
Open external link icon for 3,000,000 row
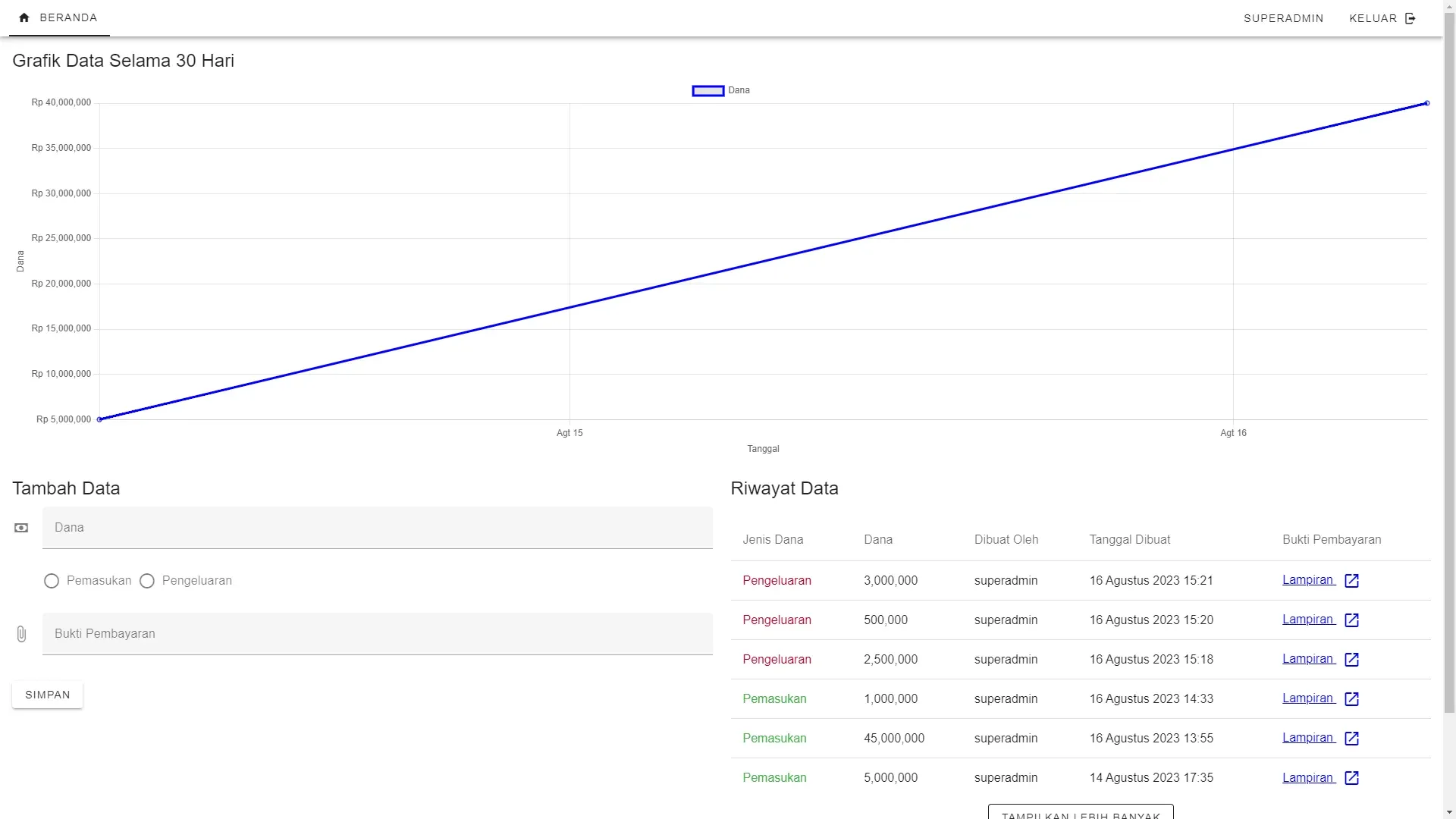[x=1351, y=581]
